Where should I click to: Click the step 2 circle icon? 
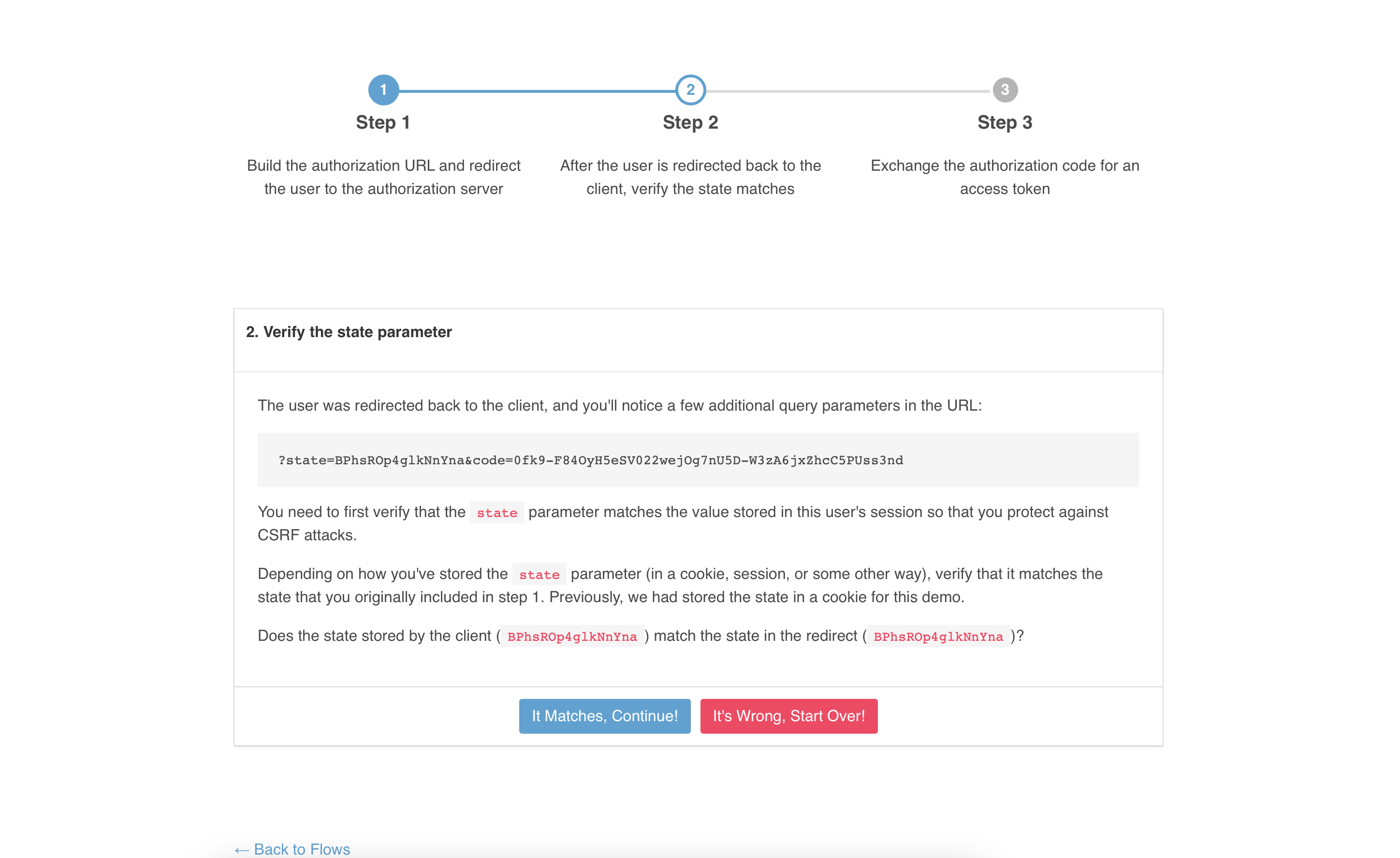tap(690, 90)
